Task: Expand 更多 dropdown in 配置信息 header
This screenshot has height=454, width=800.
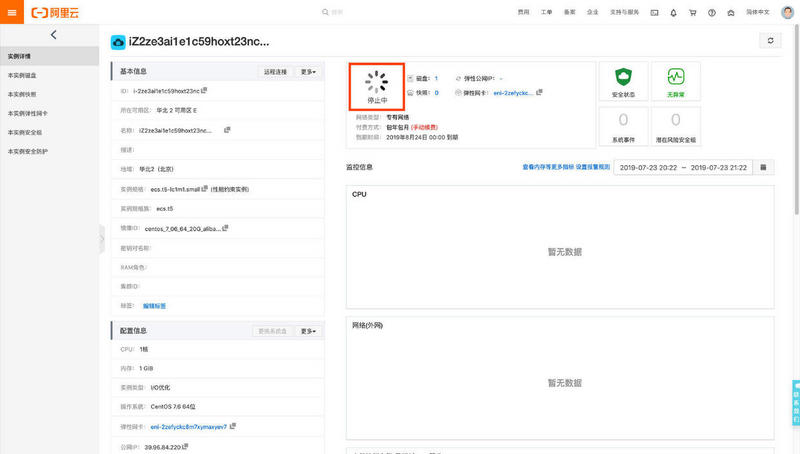Action: coord(308,331)
